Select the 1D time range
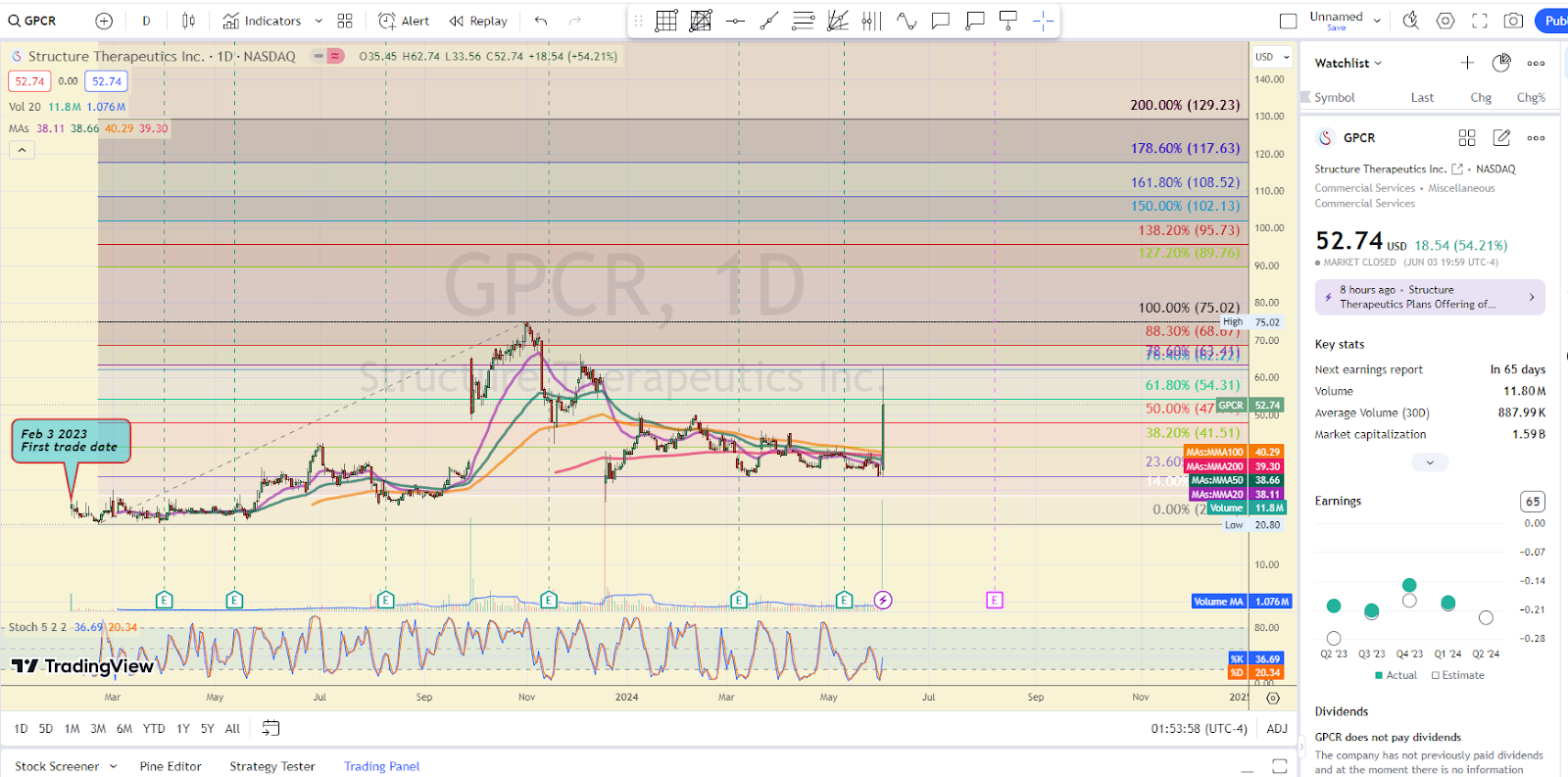This screenshot has height=777, width=1568. click(x=21, y=728)
